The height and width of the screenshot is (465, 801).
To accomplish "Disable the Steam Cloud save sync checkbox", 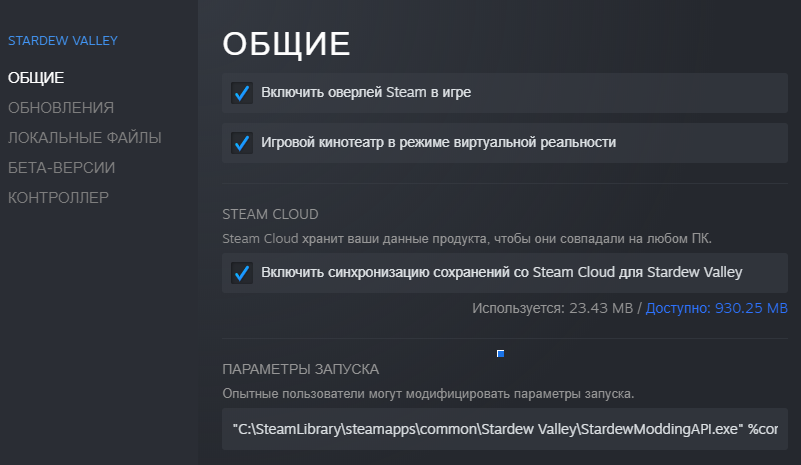I will click(241, 272).
